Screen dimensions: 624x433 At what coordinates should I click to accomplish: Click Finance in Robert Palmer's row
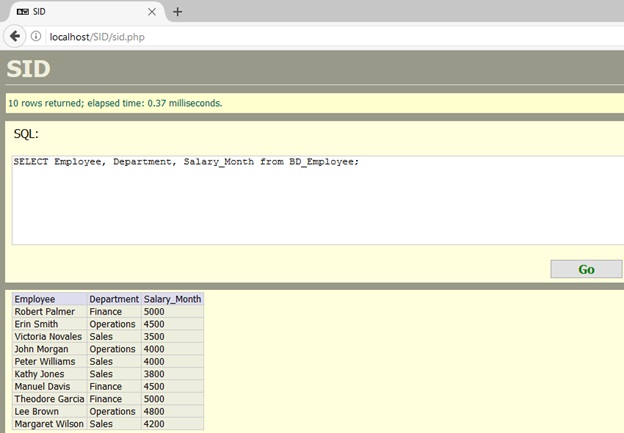114,311
